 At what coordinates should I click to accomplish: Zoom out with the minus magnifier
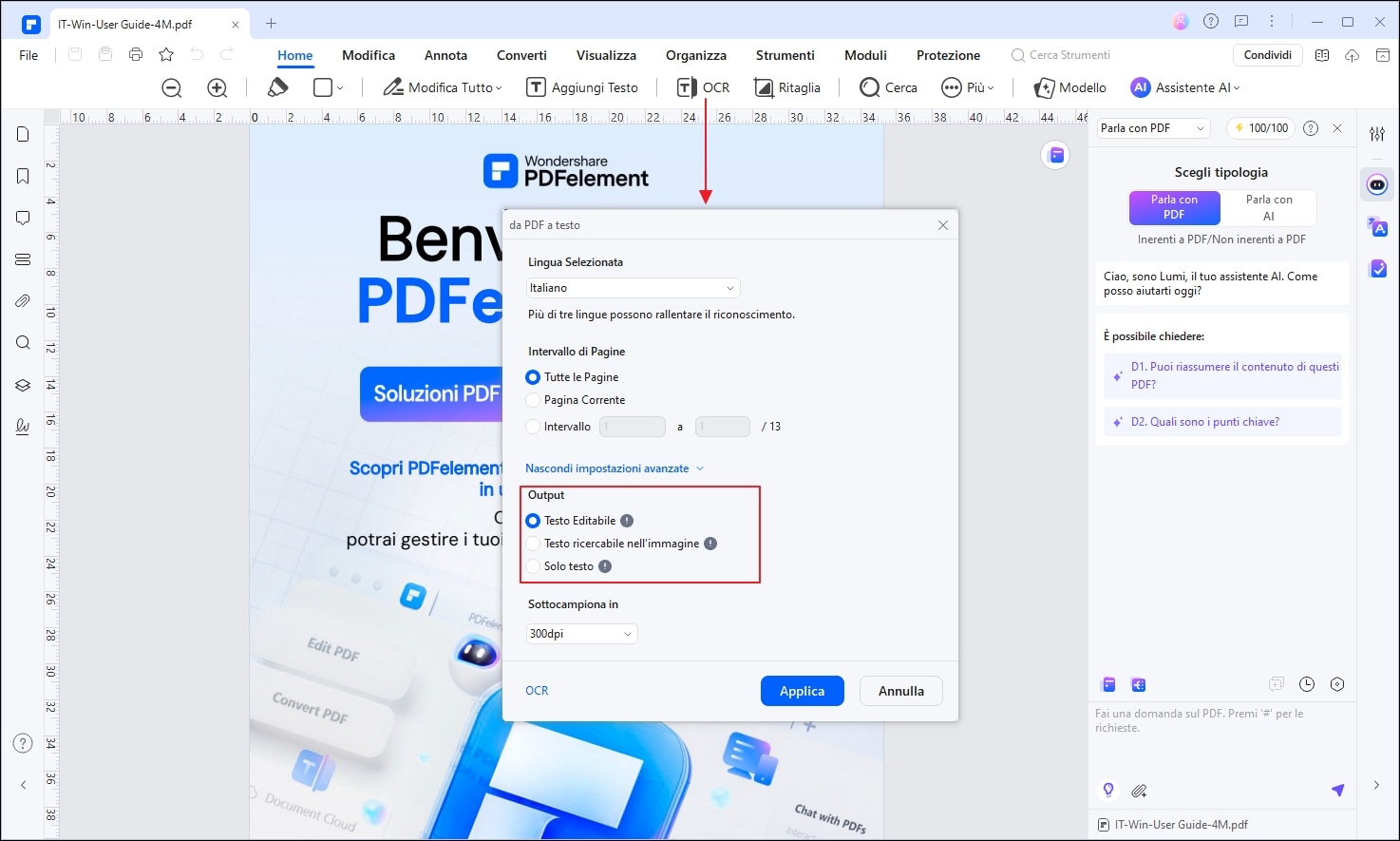pos(172,87)
